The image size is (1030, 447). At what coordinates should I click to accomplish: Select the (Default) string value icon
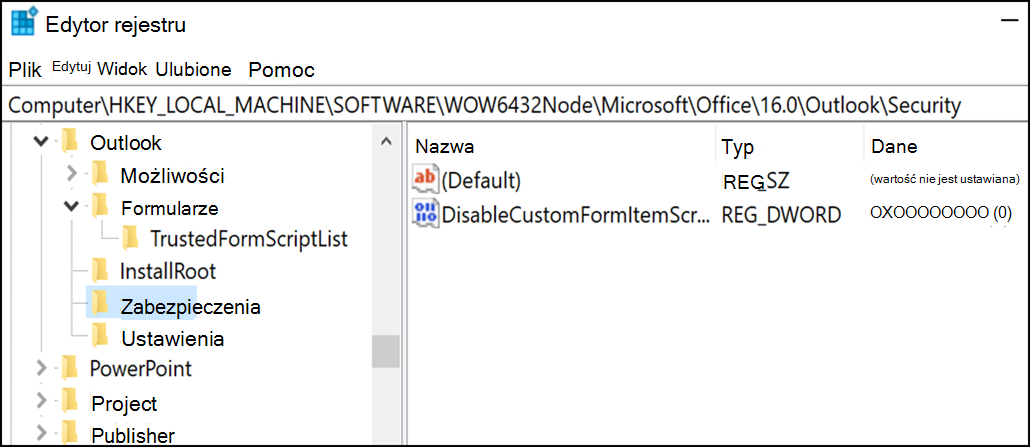(x=424, y=179)
